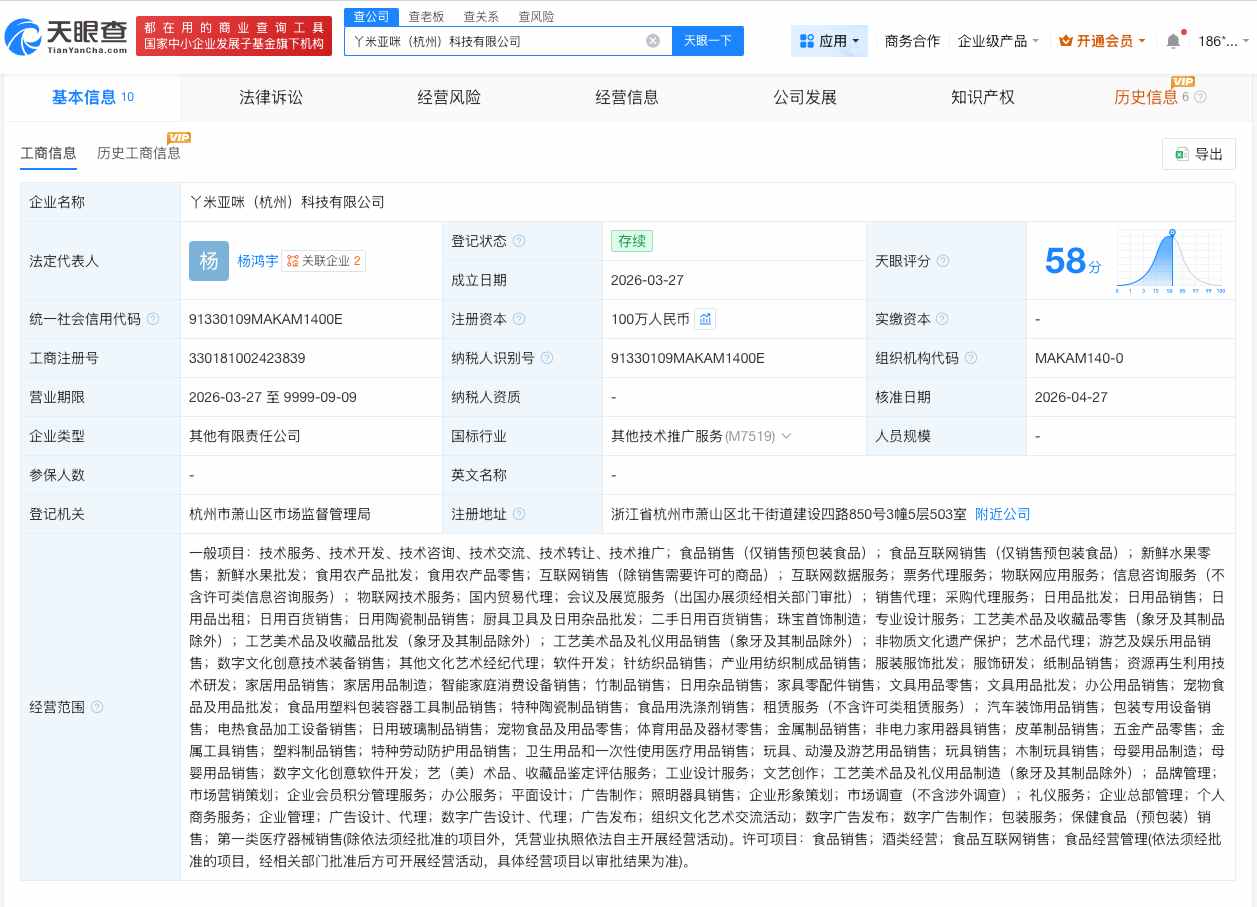The height and width of the screenshot is (907, 1257).
Task: Click the marker on the 58分 score curve
Action: [x=1171, y=232]
